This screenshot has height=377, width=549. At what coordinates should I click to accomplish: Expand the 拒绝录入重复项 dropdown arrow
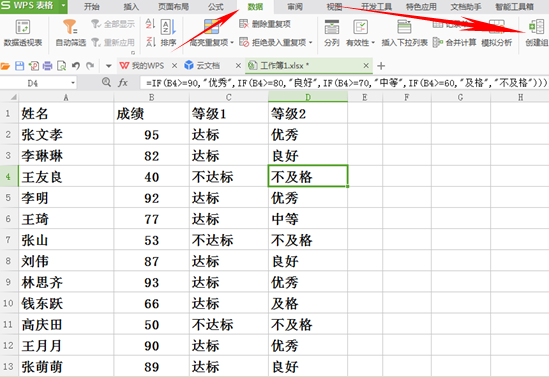(311, 43)
